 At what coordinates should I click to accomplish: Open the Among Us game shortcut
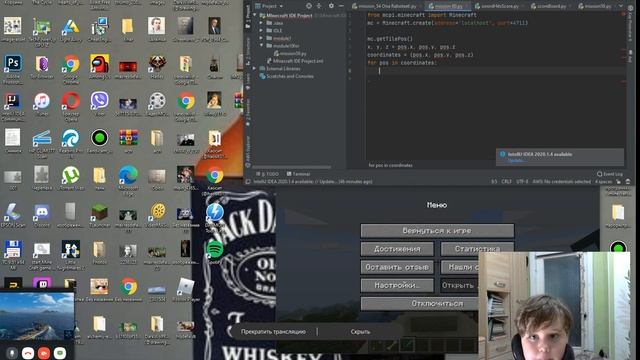tap(100, 64)
